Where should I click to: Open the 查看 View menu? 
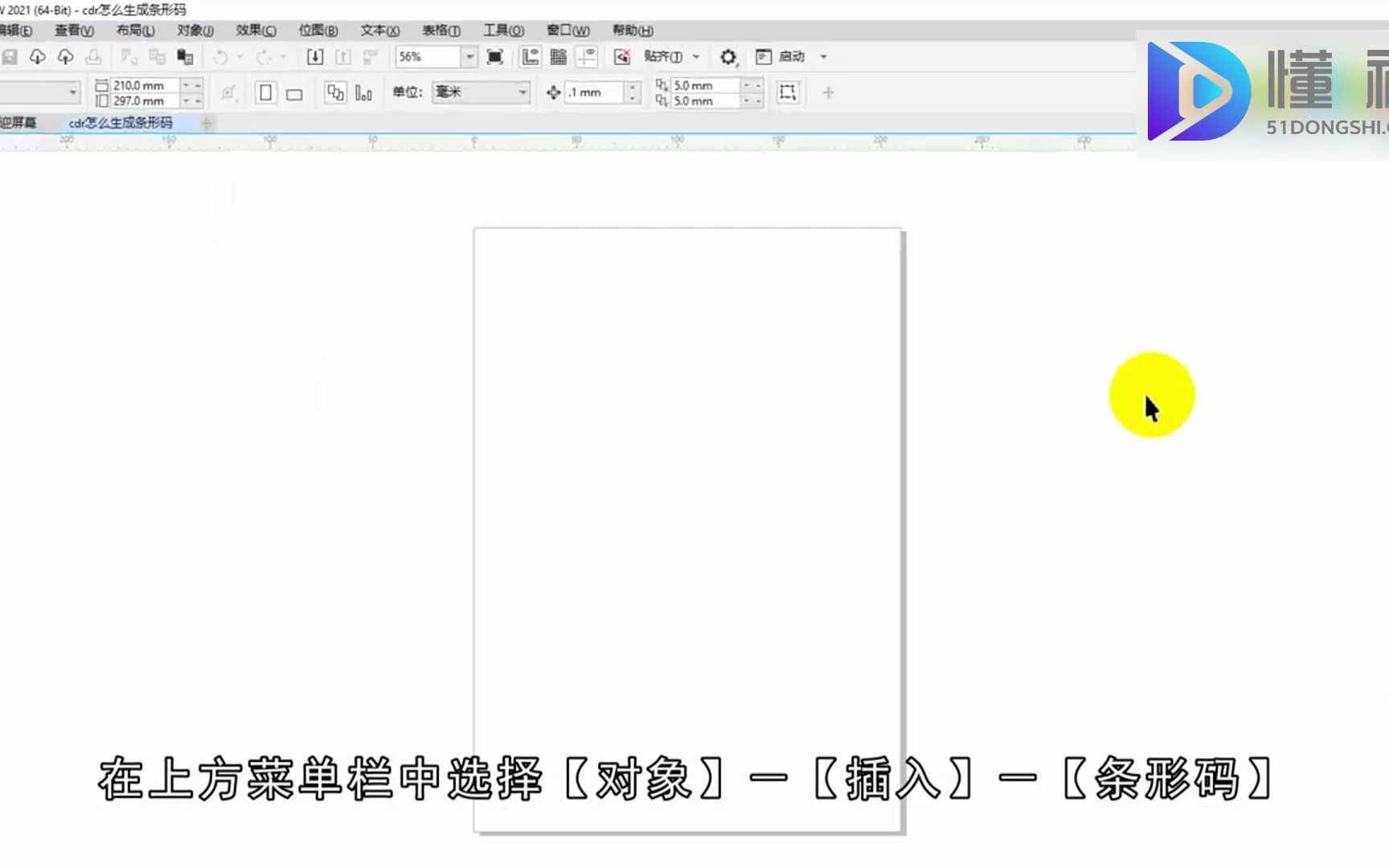pos(74,31)
